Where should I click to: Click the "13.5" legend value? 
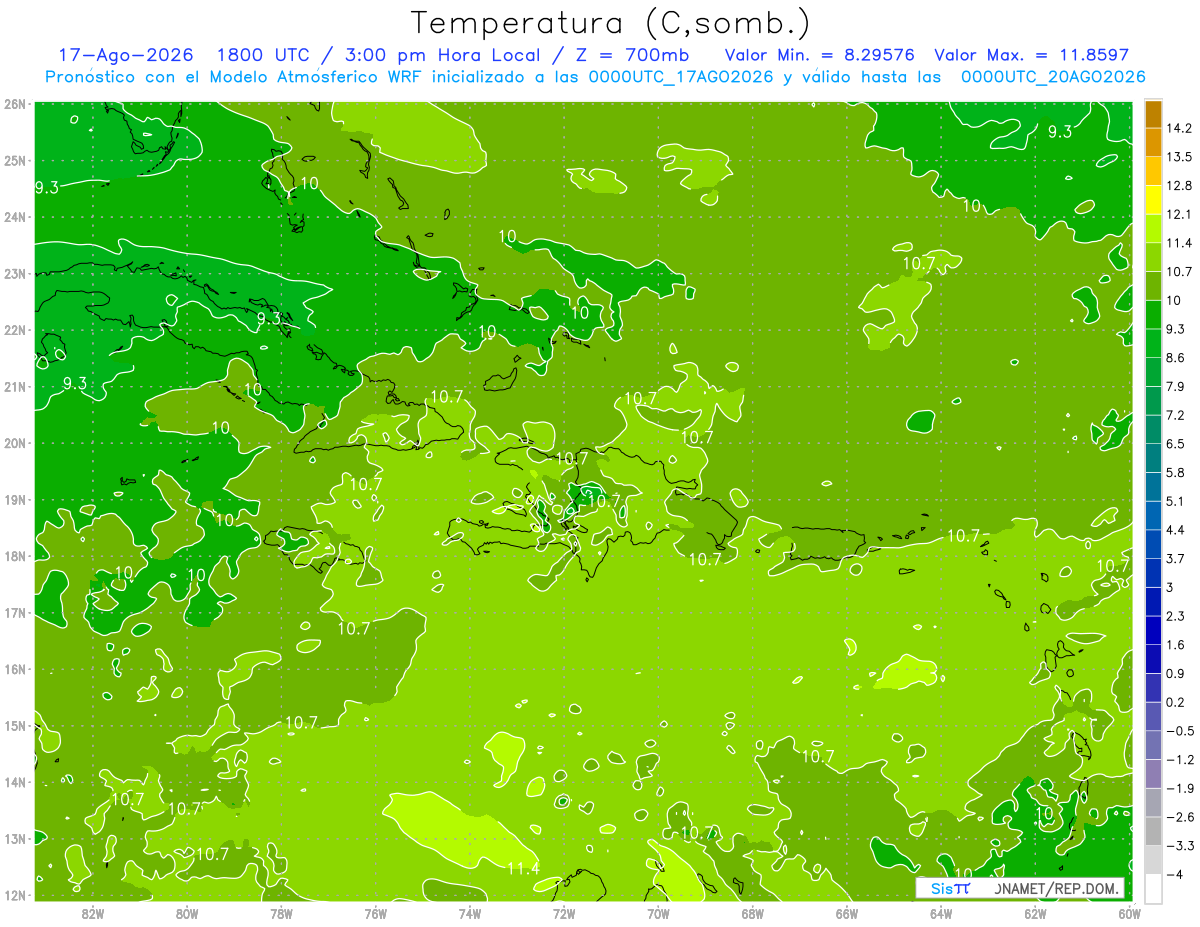[1180, 157]
